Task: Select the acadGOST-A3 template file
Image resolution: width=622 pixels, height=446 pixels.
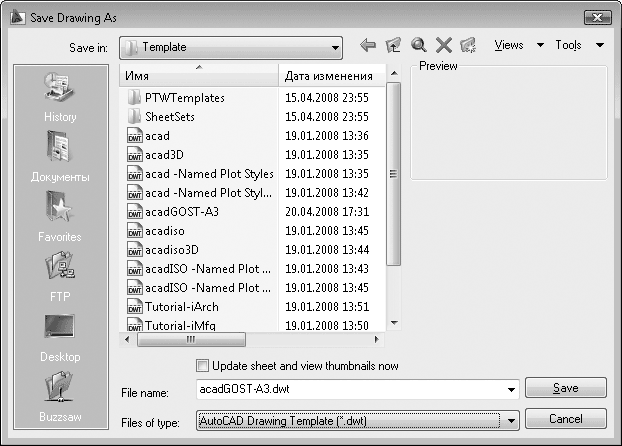Action: [182, 211]
